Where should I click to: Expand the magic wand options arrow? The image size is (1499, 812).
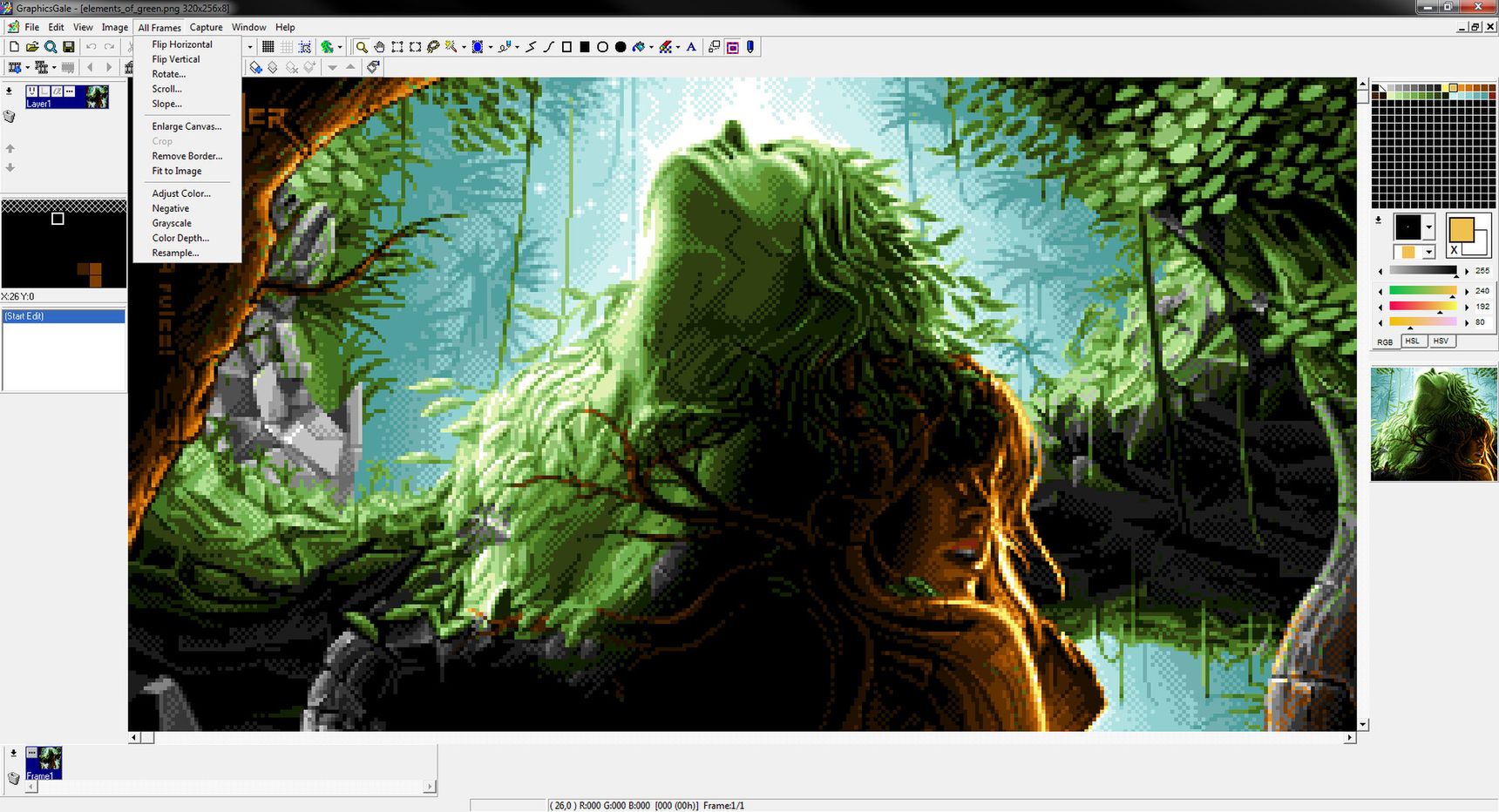click(464, 47)
